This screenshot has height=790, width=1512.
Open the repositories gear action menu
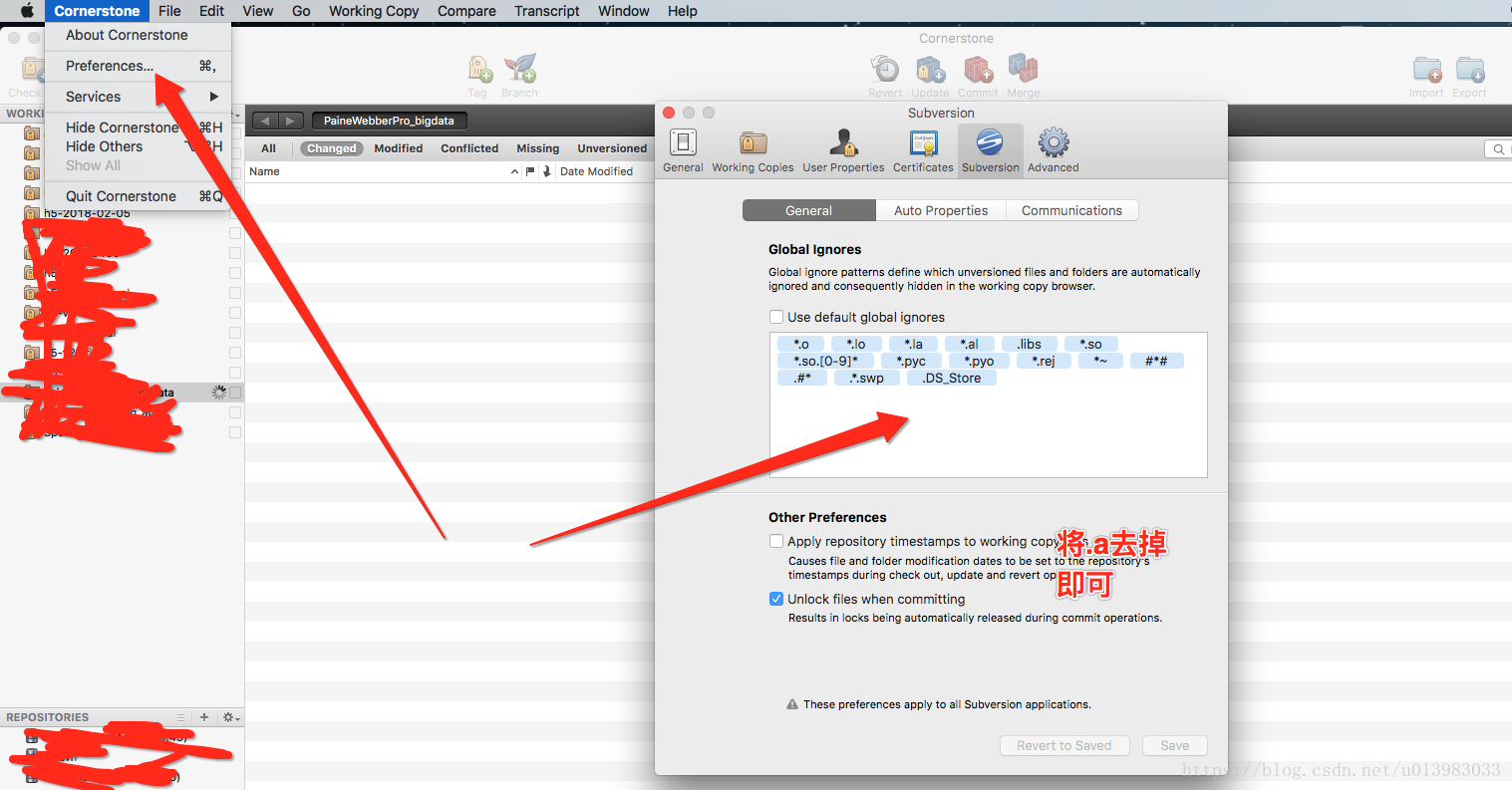230,717
